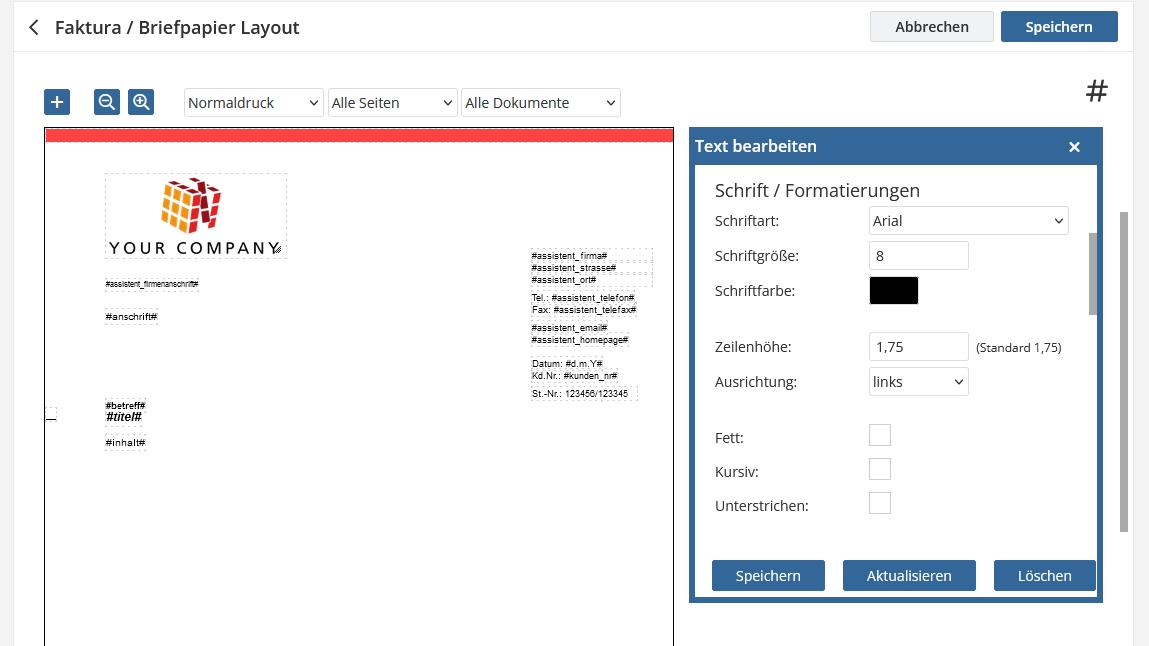Close the Text bearbeiten panel
1149x646 pixels.
pos(1074,147)
